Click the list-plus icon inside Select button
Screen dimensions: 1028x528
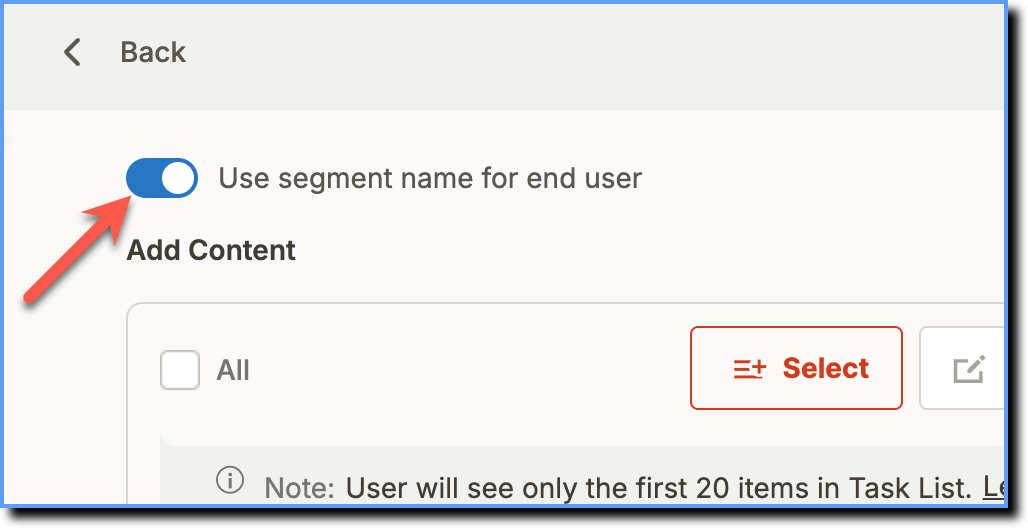tap(749, 369)
